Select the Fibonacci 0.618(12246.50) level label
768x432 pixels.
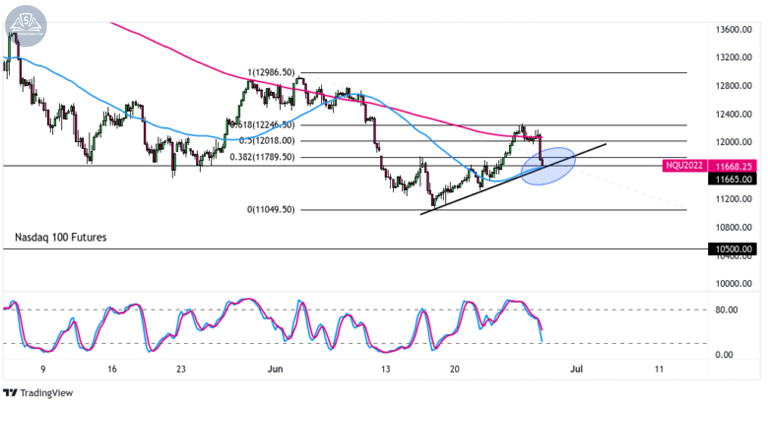[x=262, y=125]
